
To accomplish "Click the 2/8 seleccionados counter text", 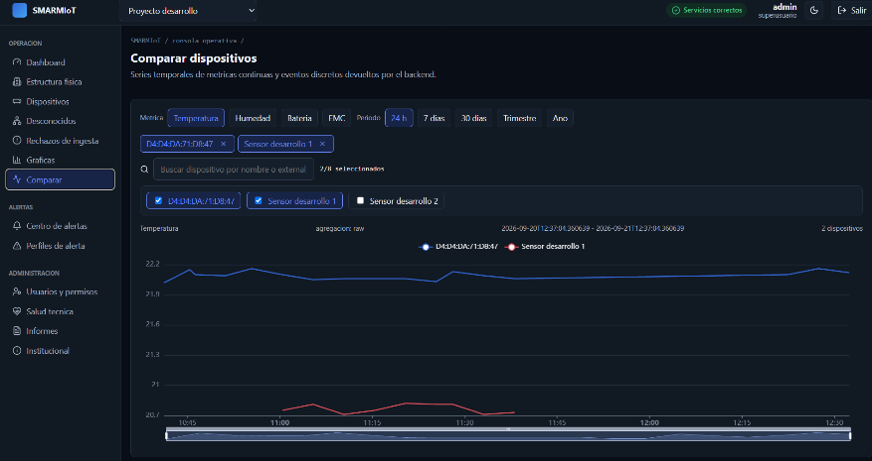I will coord(351,168).
